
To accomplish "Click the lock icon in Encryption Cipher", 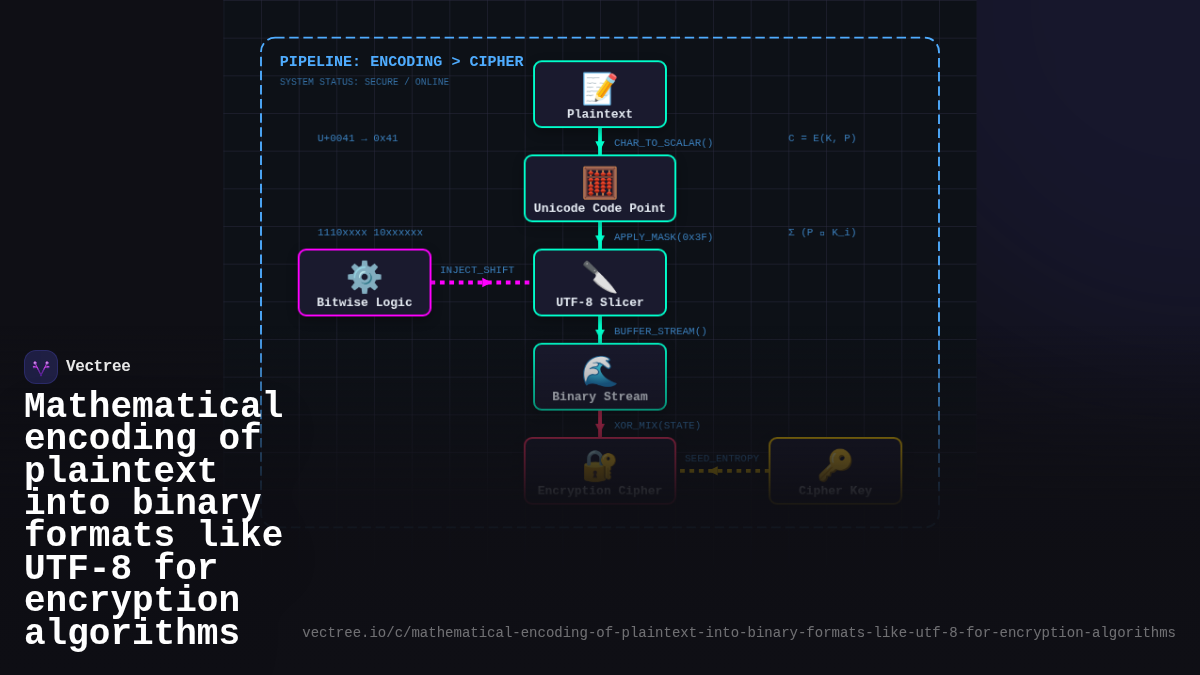I will [x=599, y=465].
